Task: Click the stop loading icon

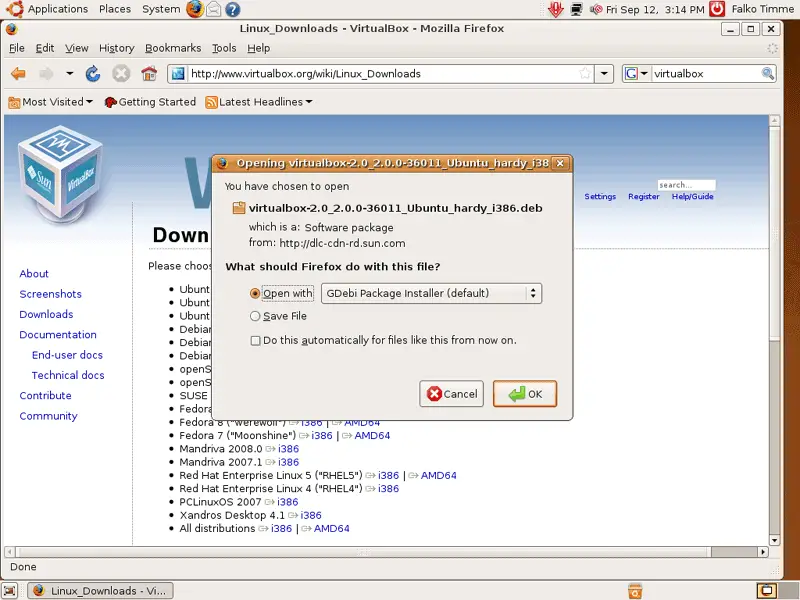Action: click(121, 74)
